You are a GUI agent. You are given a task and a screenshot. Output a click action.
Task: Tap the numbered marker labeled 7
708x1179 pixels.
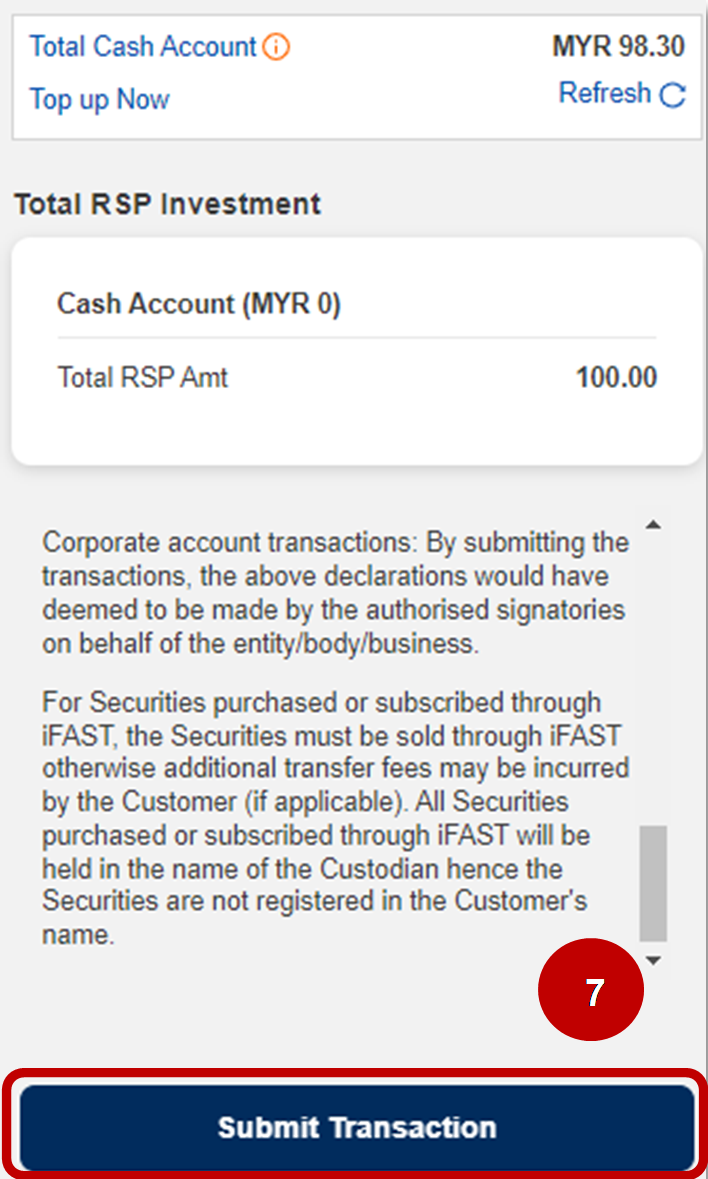590,990
